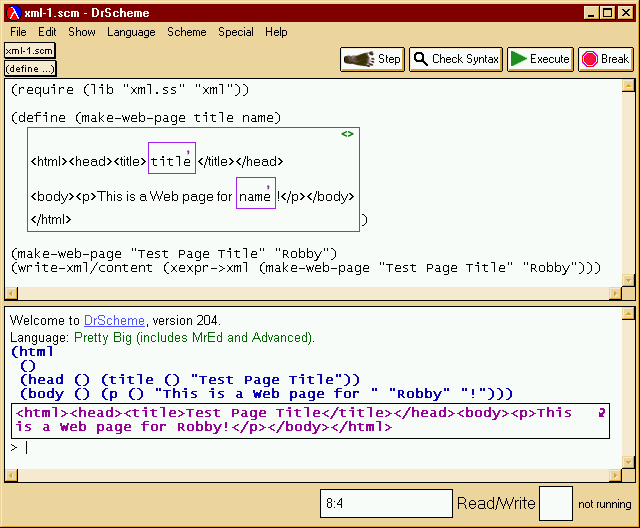
Task: Click the purple title scheme box
Action: point(172,158)
